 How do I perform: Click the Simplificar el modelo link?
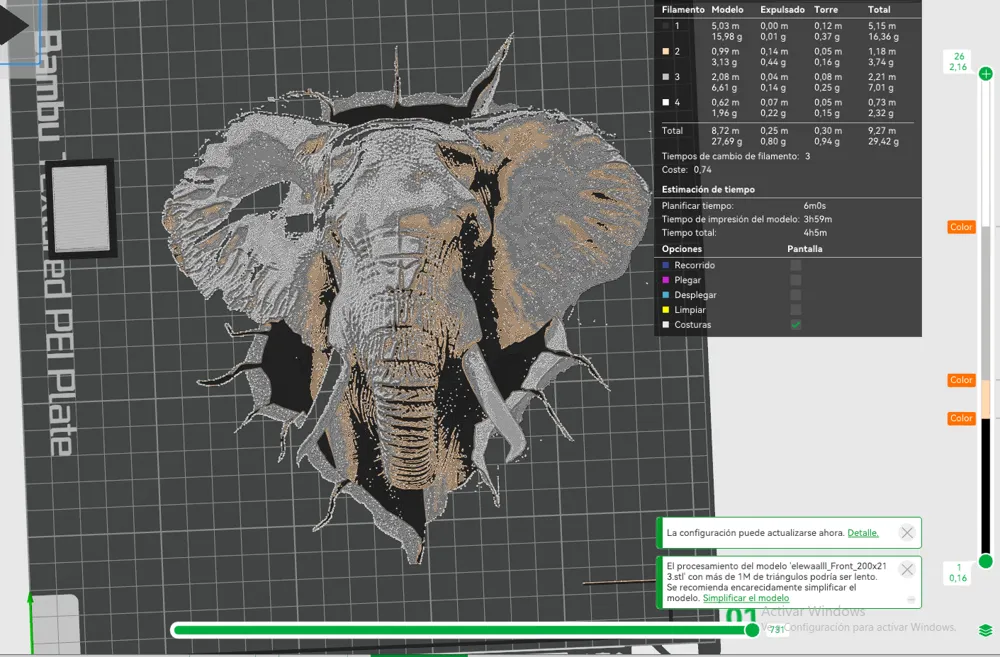coord(746,598)
